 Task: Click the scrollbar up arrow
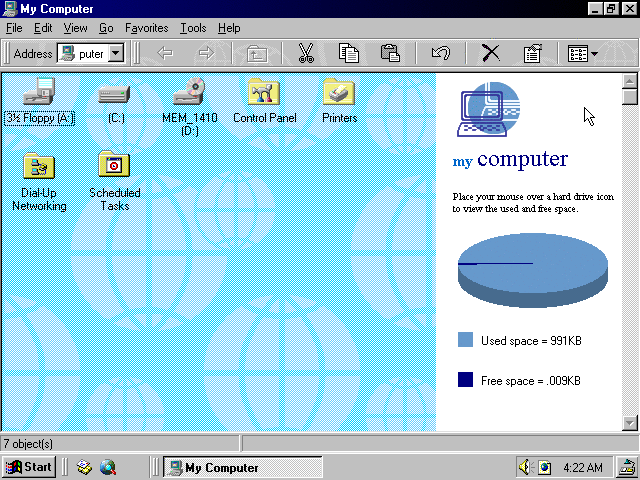(630, 81)
